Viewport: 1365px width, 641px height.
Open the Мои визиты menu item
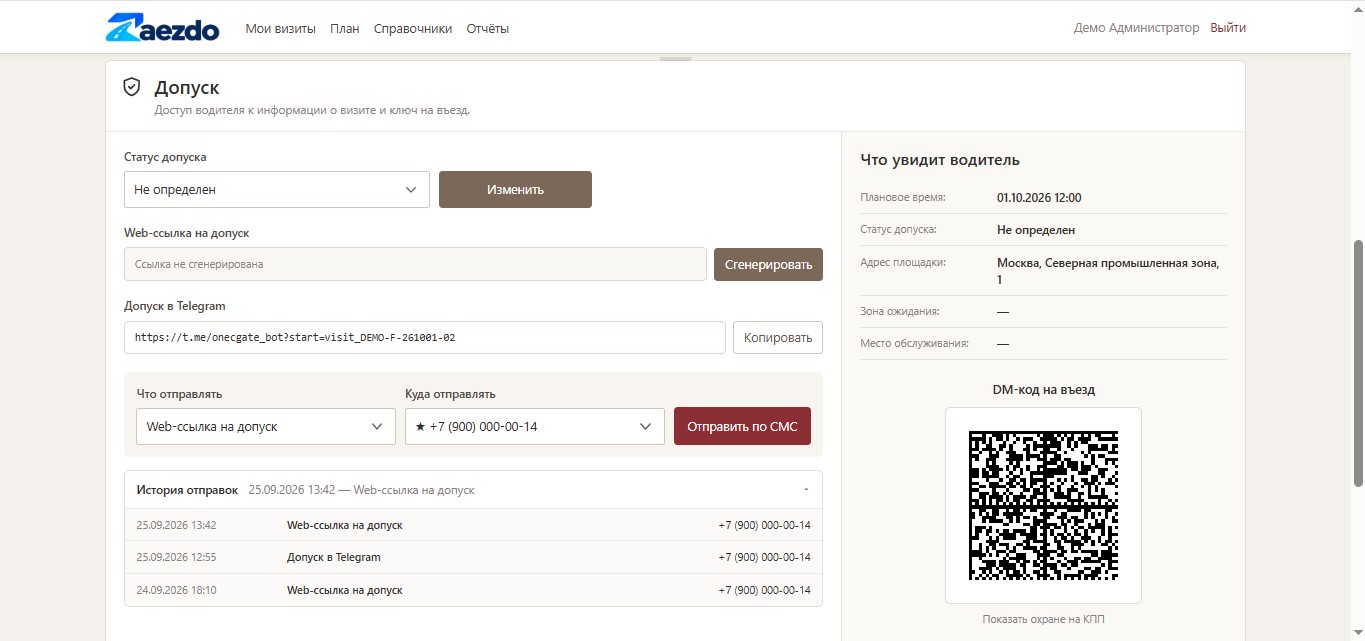tap(281, 28)
